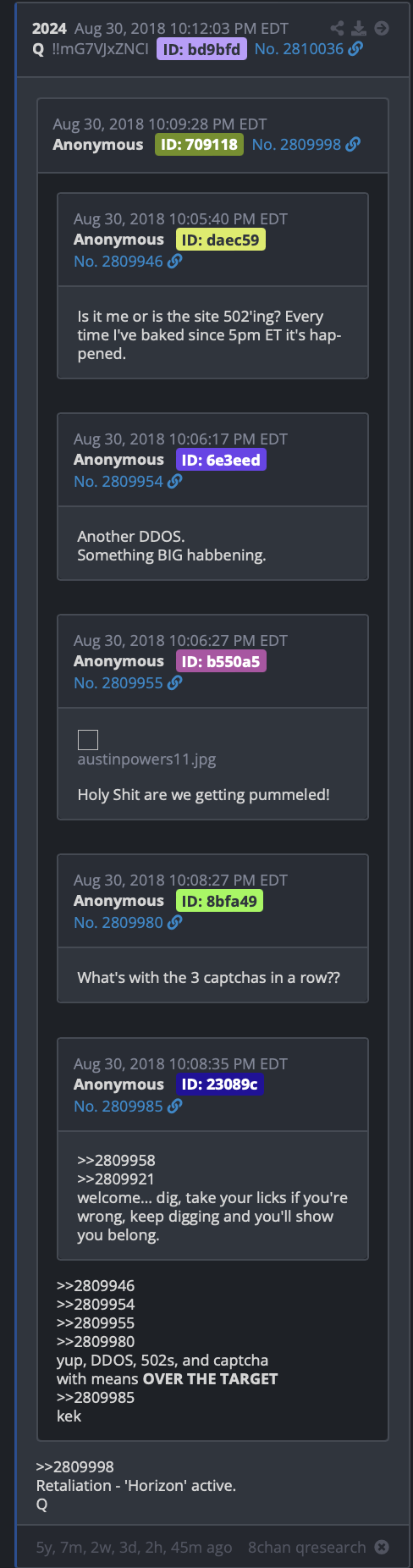Open the austinpowers11.jpg image thumbnail
The width and height of the screenshot is (413, 1568).
coord(88,740)
